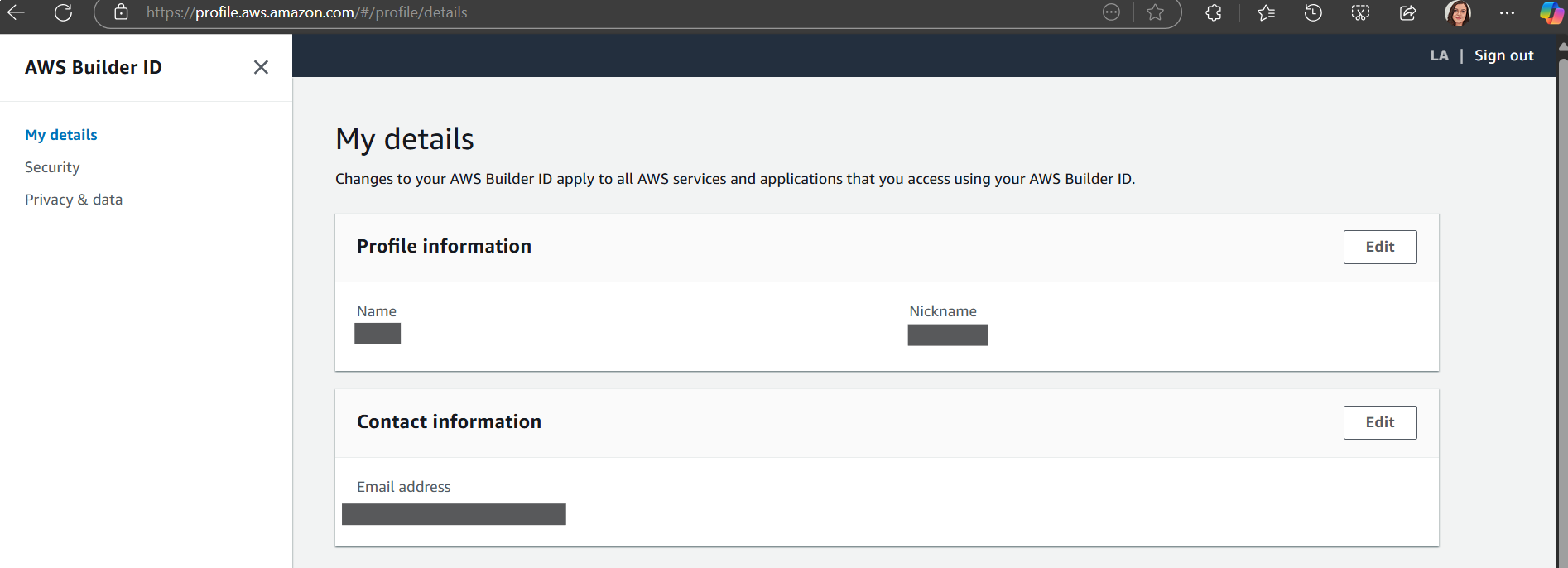1568x568 pixels.
Task: Select My details in the sidebar
Action: pyautogui.click(x=61, y=135)
